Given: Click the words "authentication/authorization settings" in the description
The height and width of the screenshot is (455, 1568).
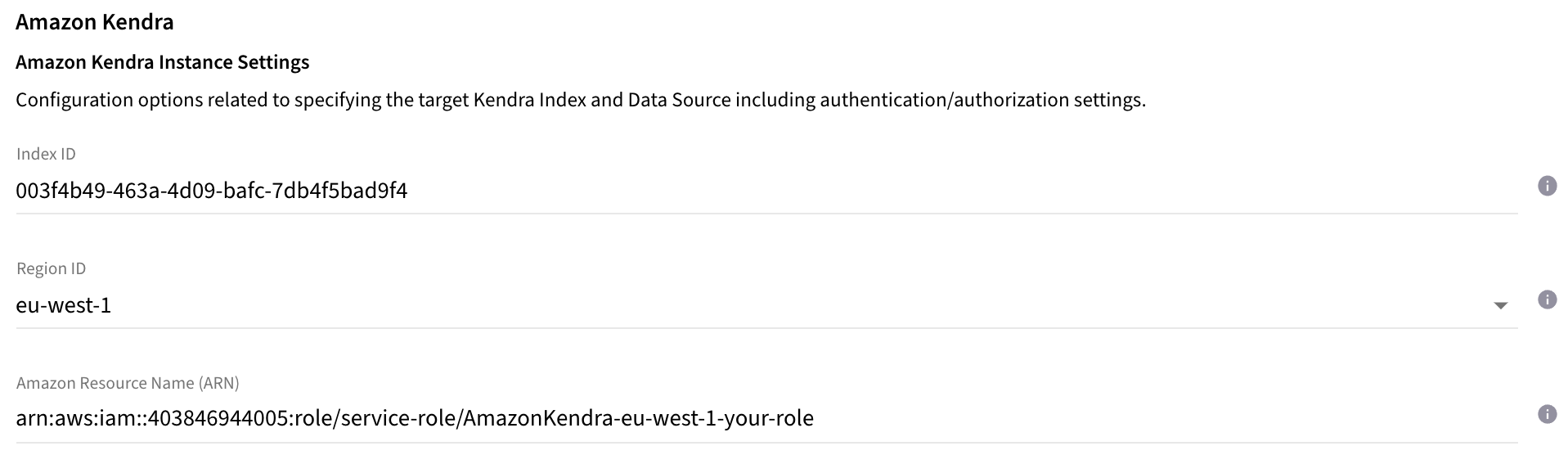Looking at the screenshot, I should click(982, 100).
